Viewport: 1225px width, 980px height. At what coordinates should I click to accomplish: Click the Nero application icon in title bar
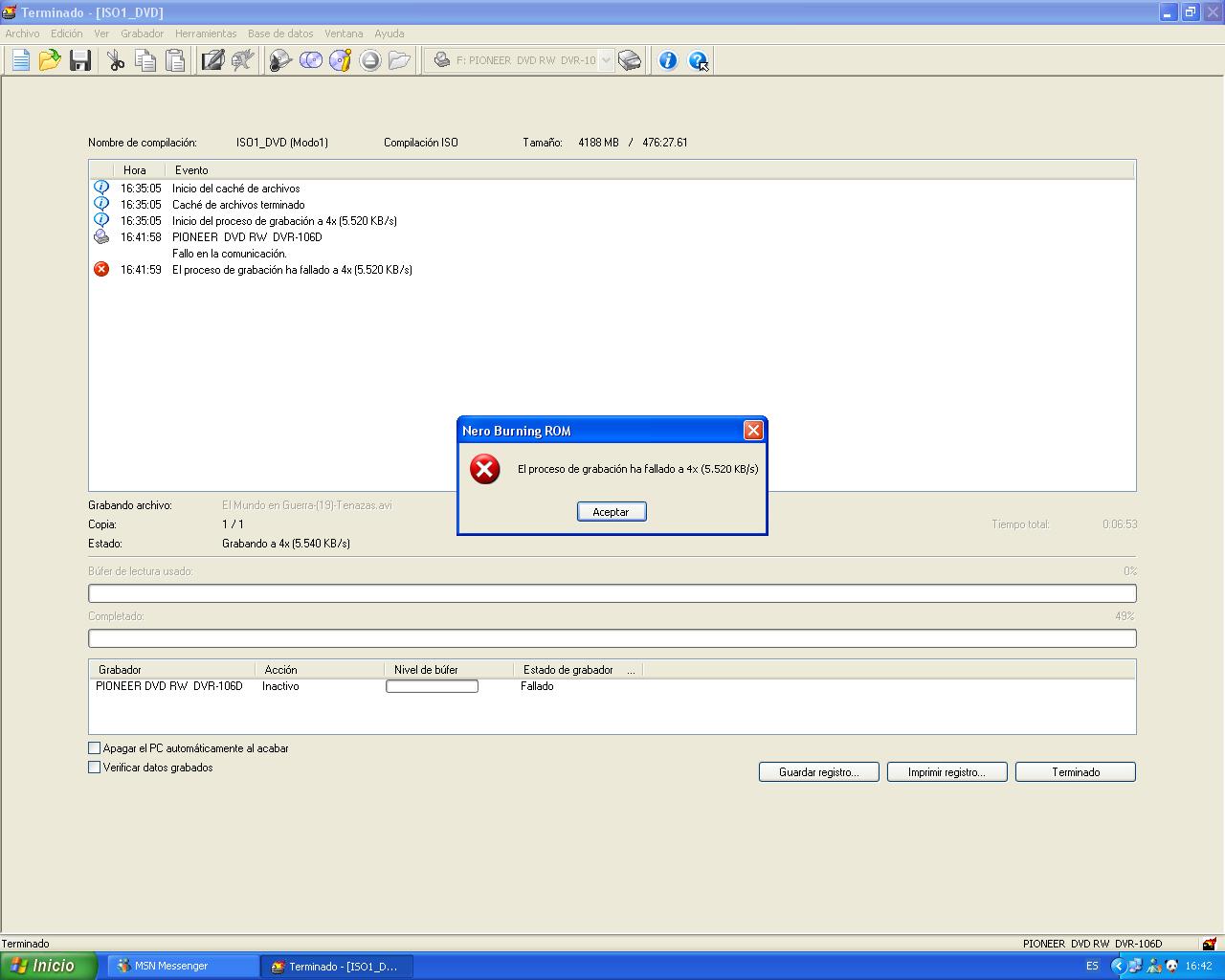pos(10,12)
